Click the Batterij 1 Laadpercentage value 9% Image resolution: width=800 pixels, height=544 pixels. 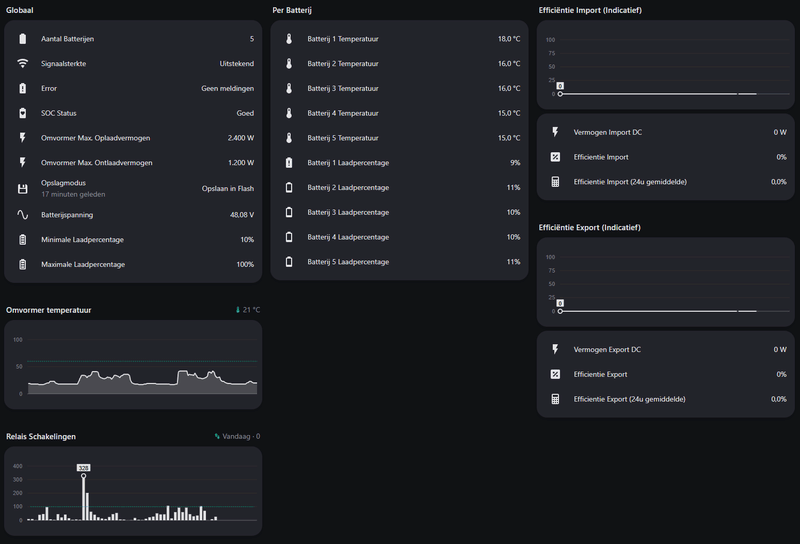pos(515,163)
